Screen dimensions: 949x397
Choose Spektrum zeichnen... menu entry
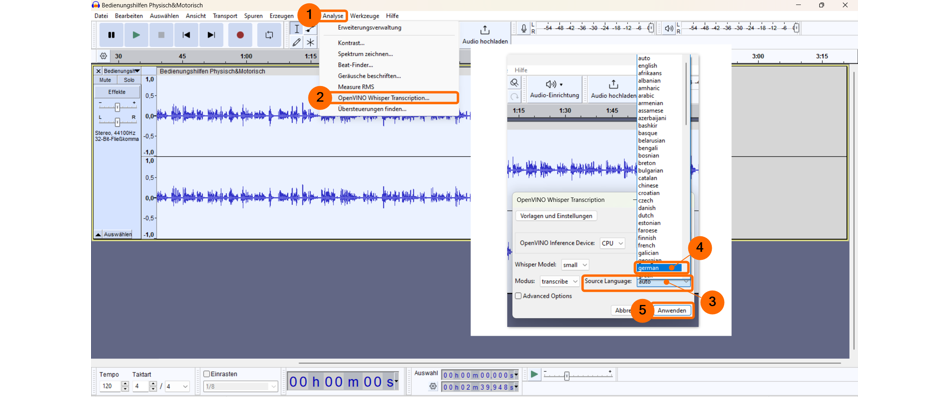pos(389,54)
